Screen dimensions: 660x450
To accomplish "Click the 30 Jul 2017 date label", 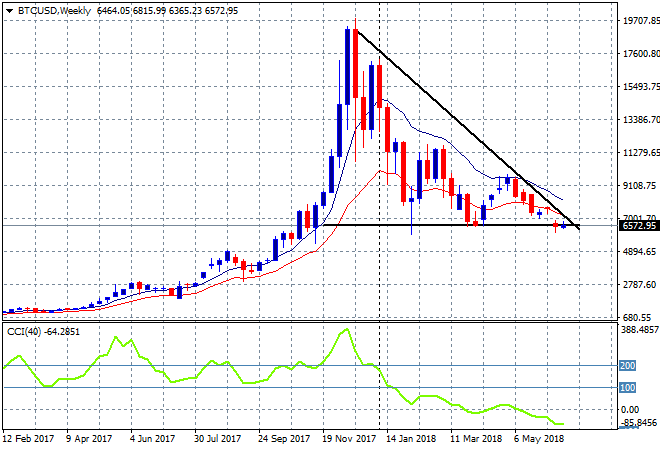I will [217, 439].
